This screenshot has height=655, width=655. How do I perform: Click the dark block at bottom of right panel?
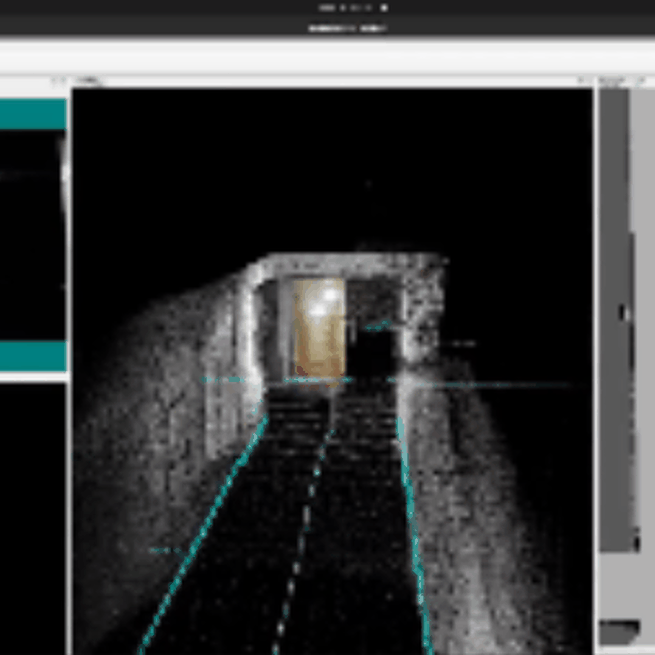[619, 632]
